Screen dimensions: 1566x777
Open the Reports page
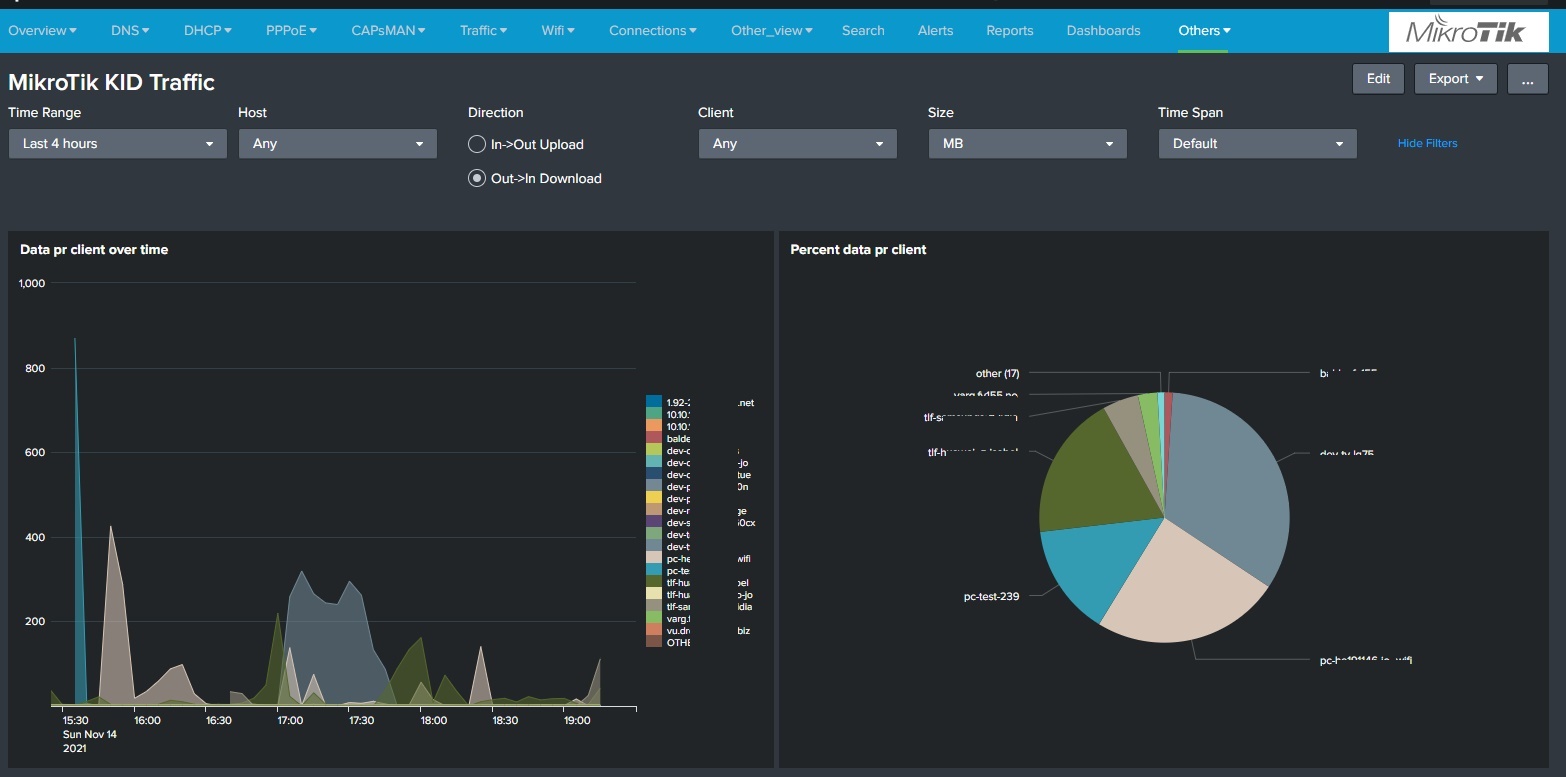[x=1009, y=30]
